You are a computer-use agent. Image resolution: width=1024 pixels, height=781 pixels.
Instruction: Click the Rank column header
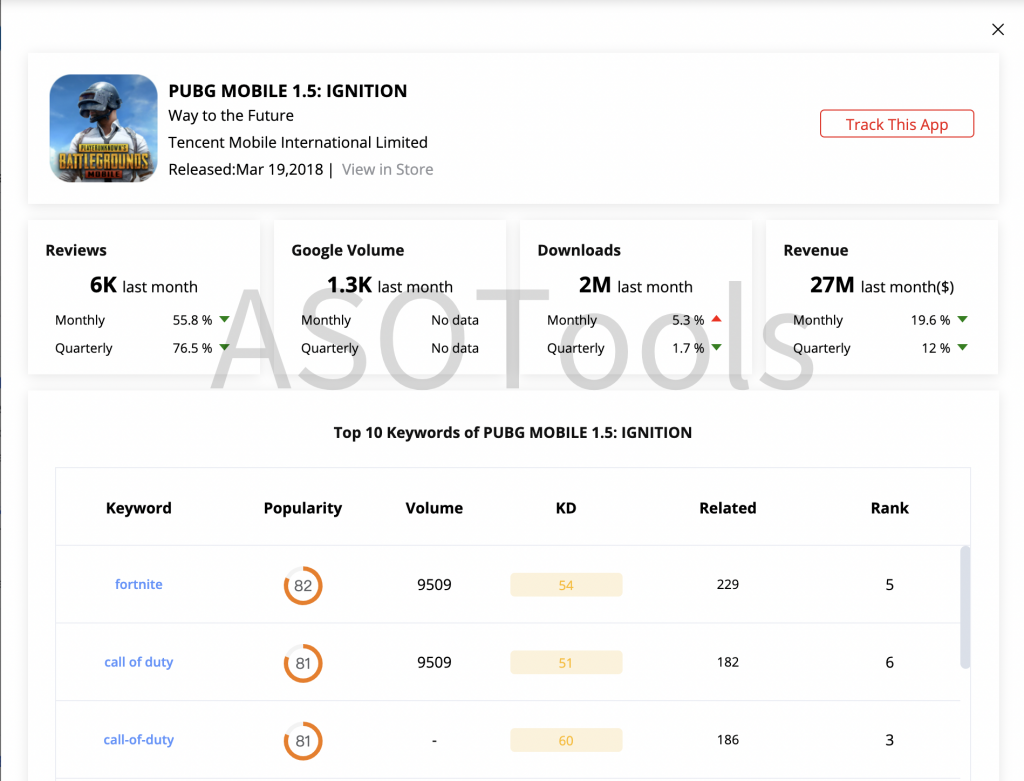(889, 508)
